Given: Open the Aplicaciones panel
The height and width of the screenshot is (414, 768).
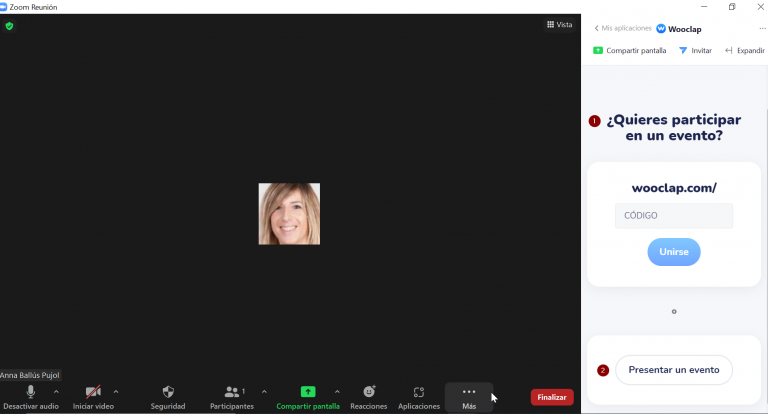Looking at the screenshot, I should pos(419,397).
